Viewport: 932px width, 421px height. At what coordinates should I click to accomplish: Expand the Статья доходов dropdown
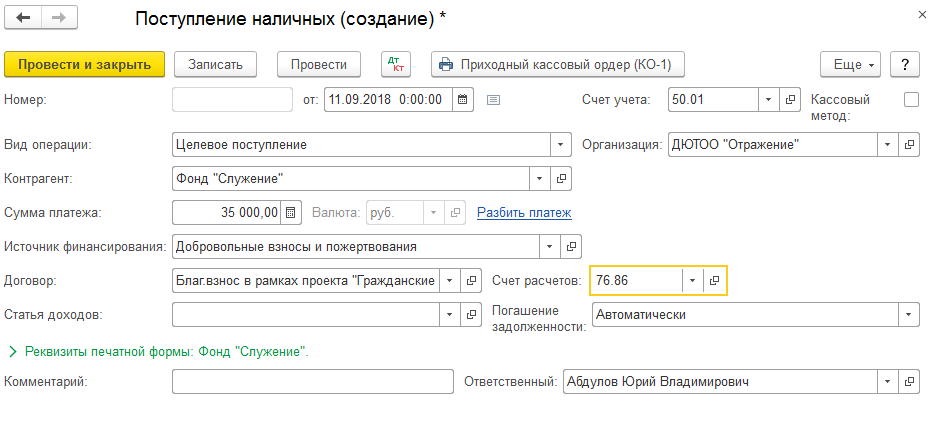click(x=450, y=315)
